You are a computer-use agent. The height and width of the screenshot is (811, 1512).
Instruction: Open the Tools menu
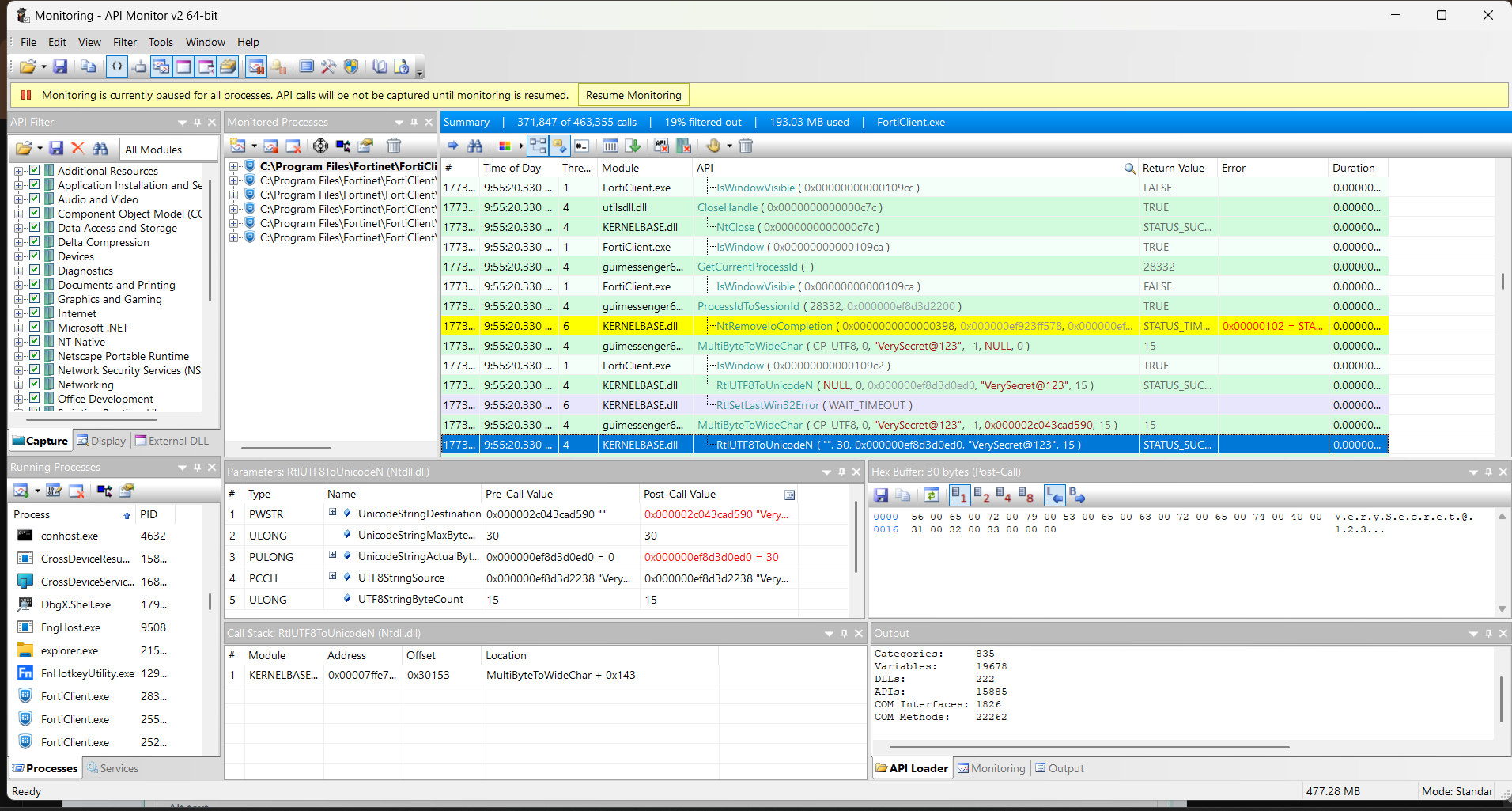coord(161,42)
